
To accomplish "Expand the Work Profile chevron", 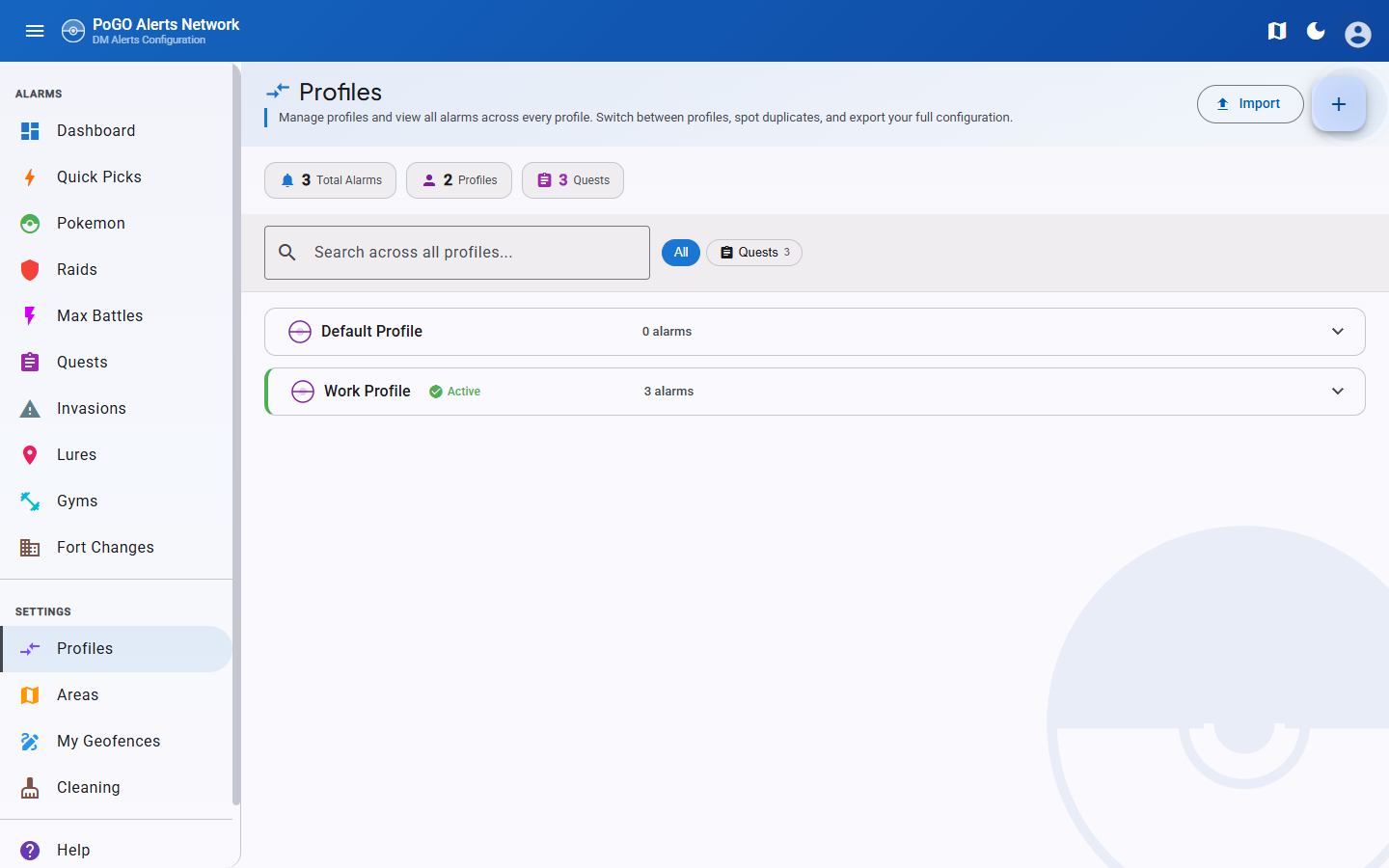I will pyautogui.click(x=1338, y=392).
